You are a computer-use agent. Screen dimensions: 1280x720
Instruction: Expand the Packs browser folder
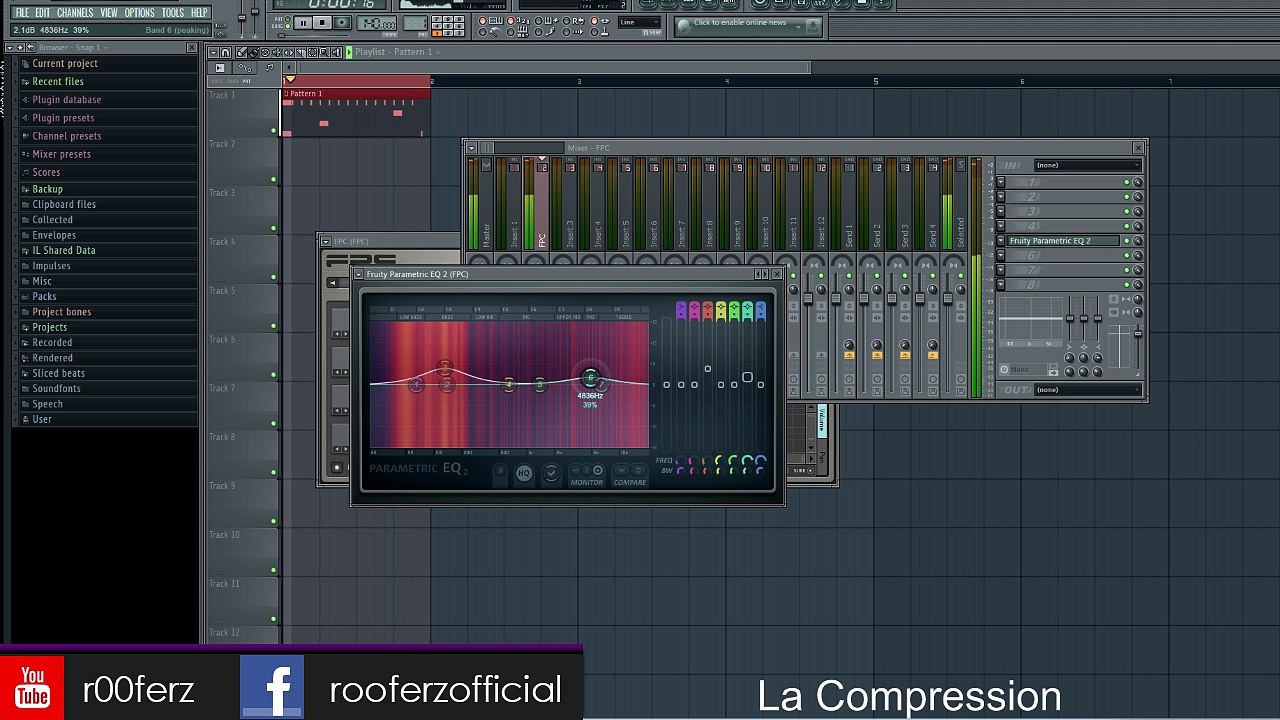click(x=108, y=296)
